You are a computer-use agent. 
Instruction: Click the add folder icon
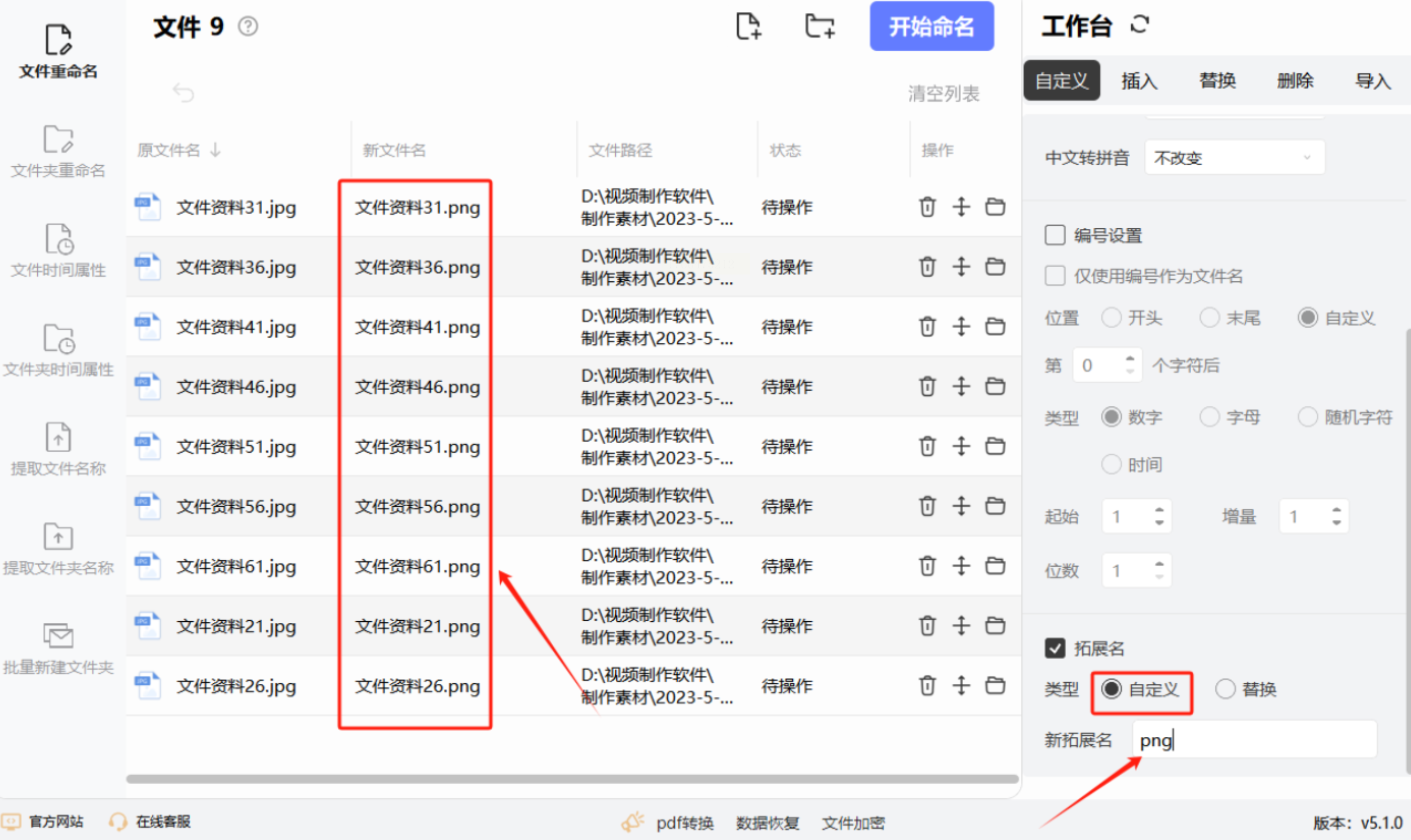point(819,26)
